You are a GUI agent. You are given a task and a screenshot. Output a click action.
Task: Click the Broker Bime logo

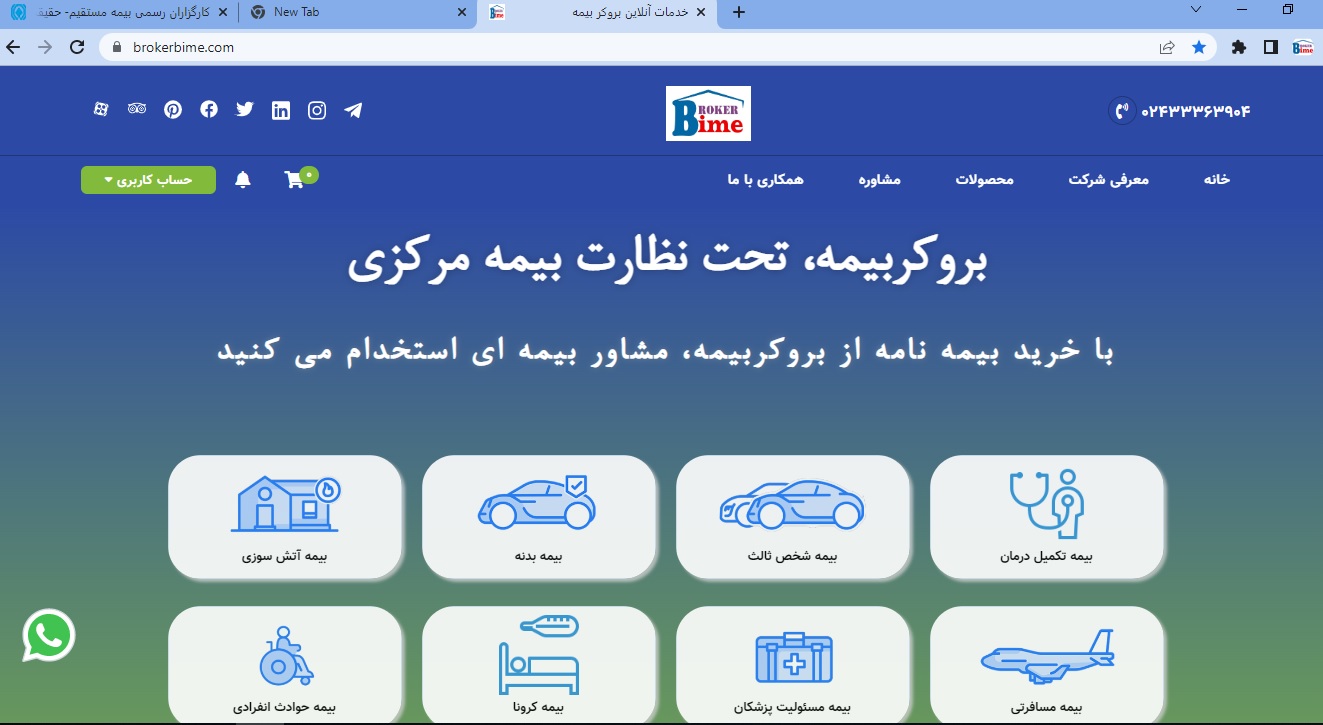pyautogui.click(x=708, y=113)
